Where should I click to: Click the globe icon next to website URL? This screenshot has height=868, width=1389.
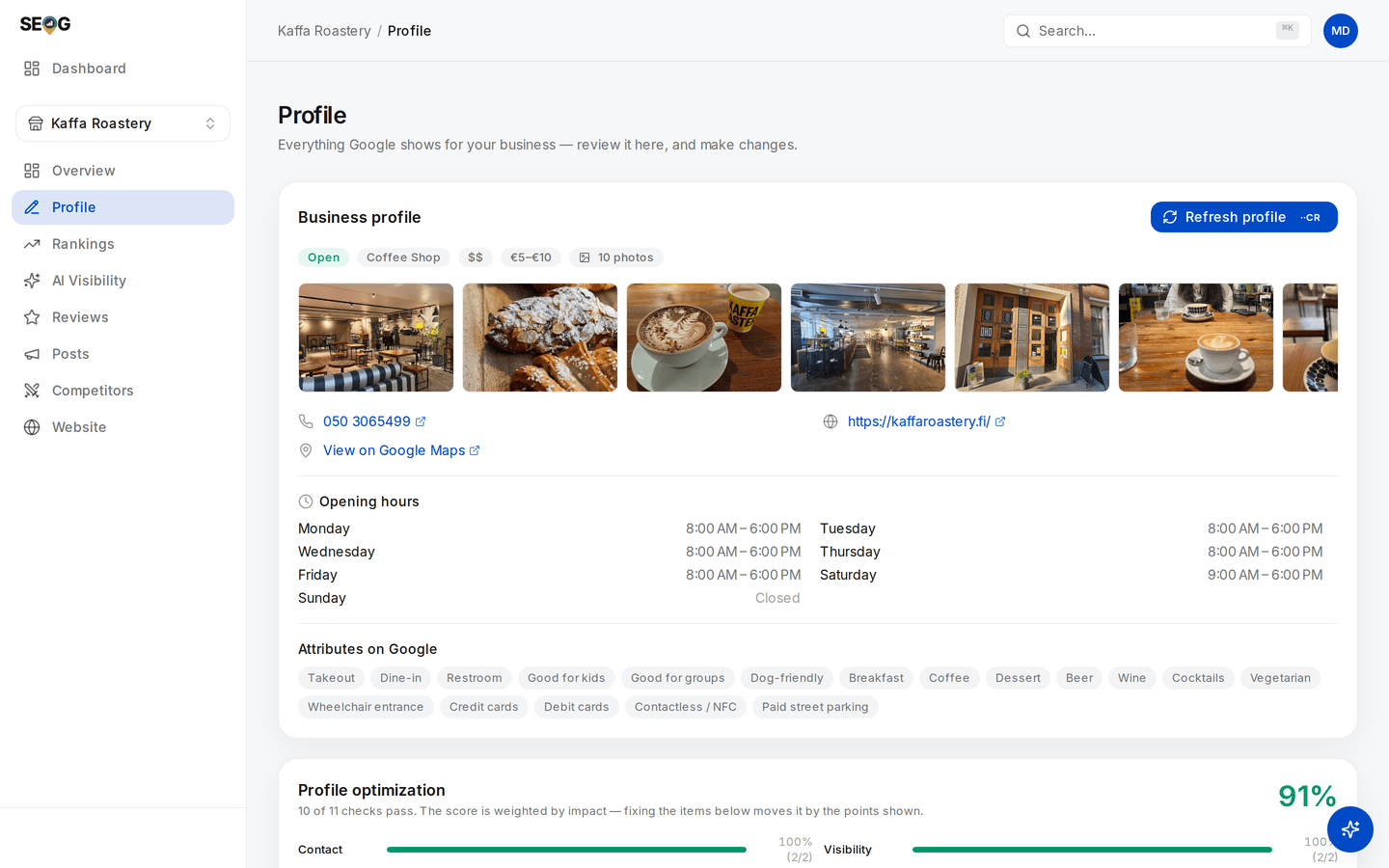(x=831, y=421)
